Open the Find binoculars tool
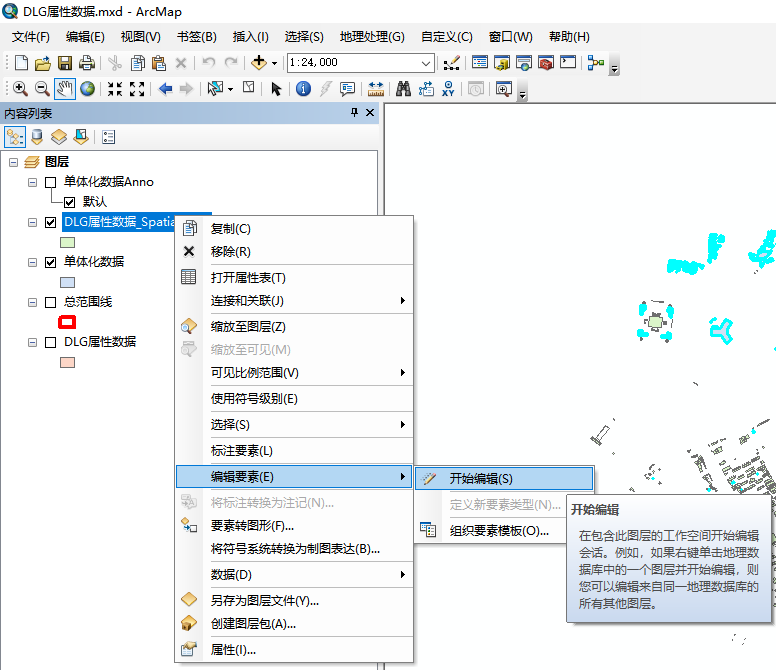776x670 pixels. (403, 89)
